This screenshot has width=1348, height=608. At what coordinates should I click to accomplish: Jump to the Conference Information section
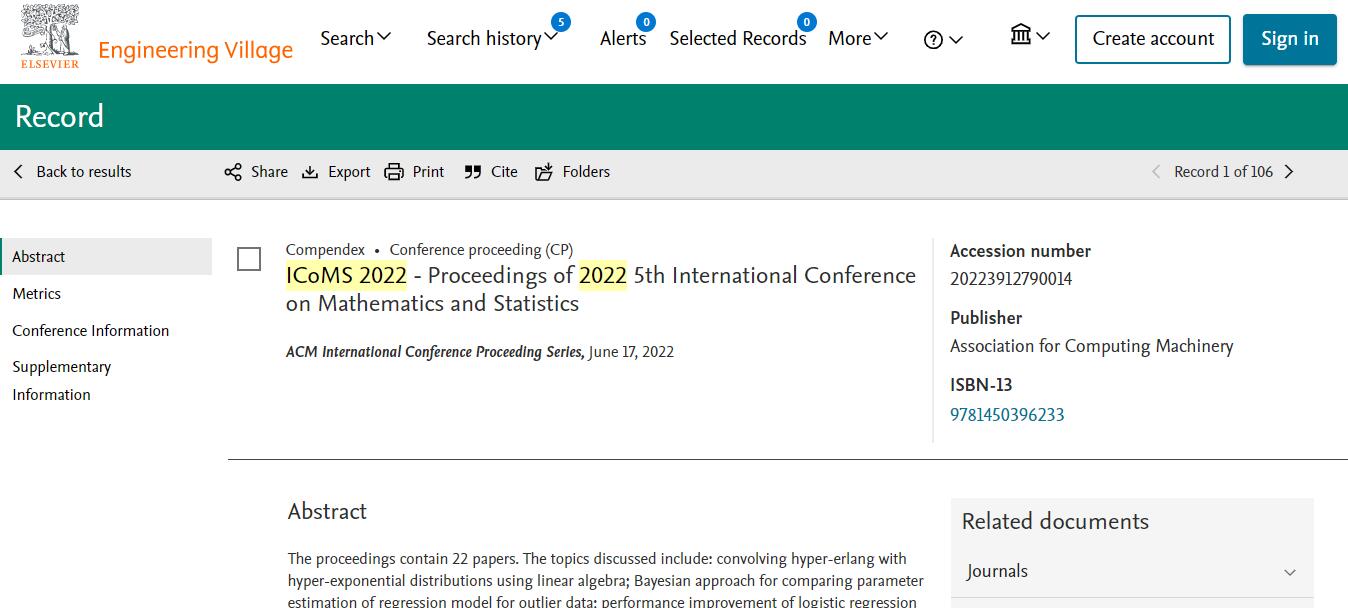click(x=91, y=331)
